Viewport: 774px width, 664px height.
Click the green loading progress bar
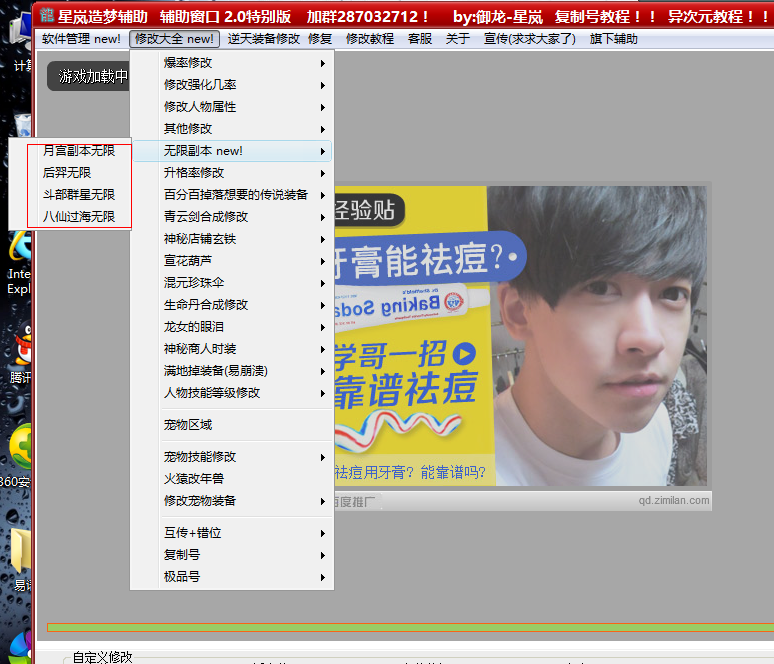click(x=400, y=628)
